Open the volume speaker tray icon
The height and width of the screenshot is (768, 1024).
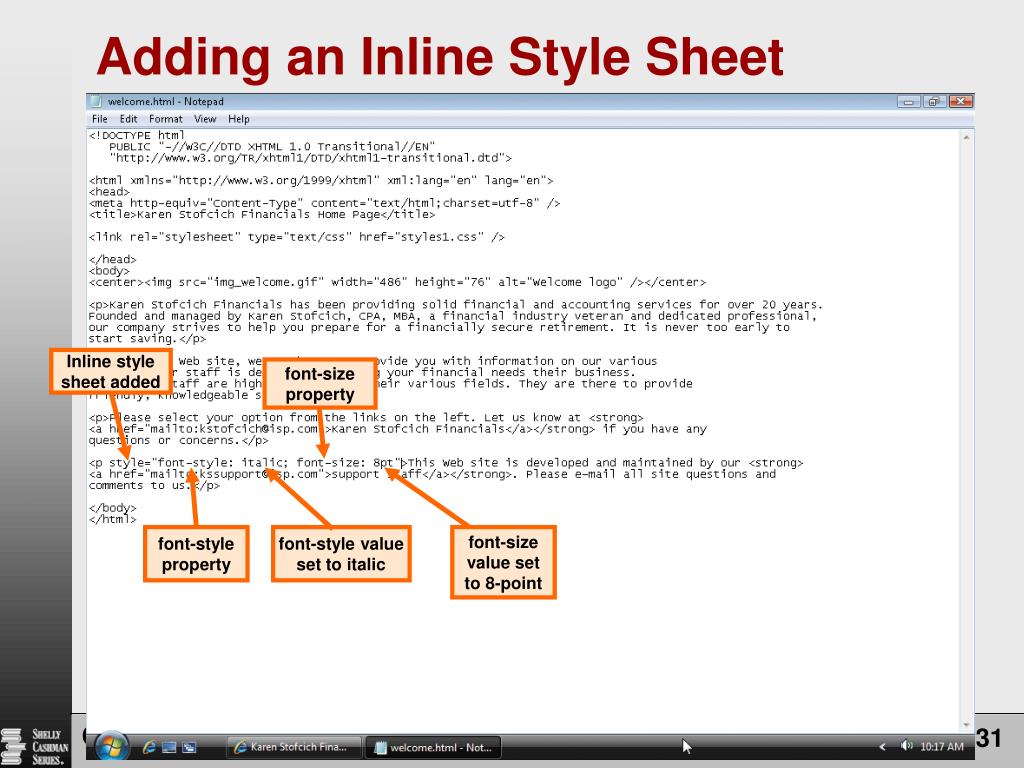(906, 745)
